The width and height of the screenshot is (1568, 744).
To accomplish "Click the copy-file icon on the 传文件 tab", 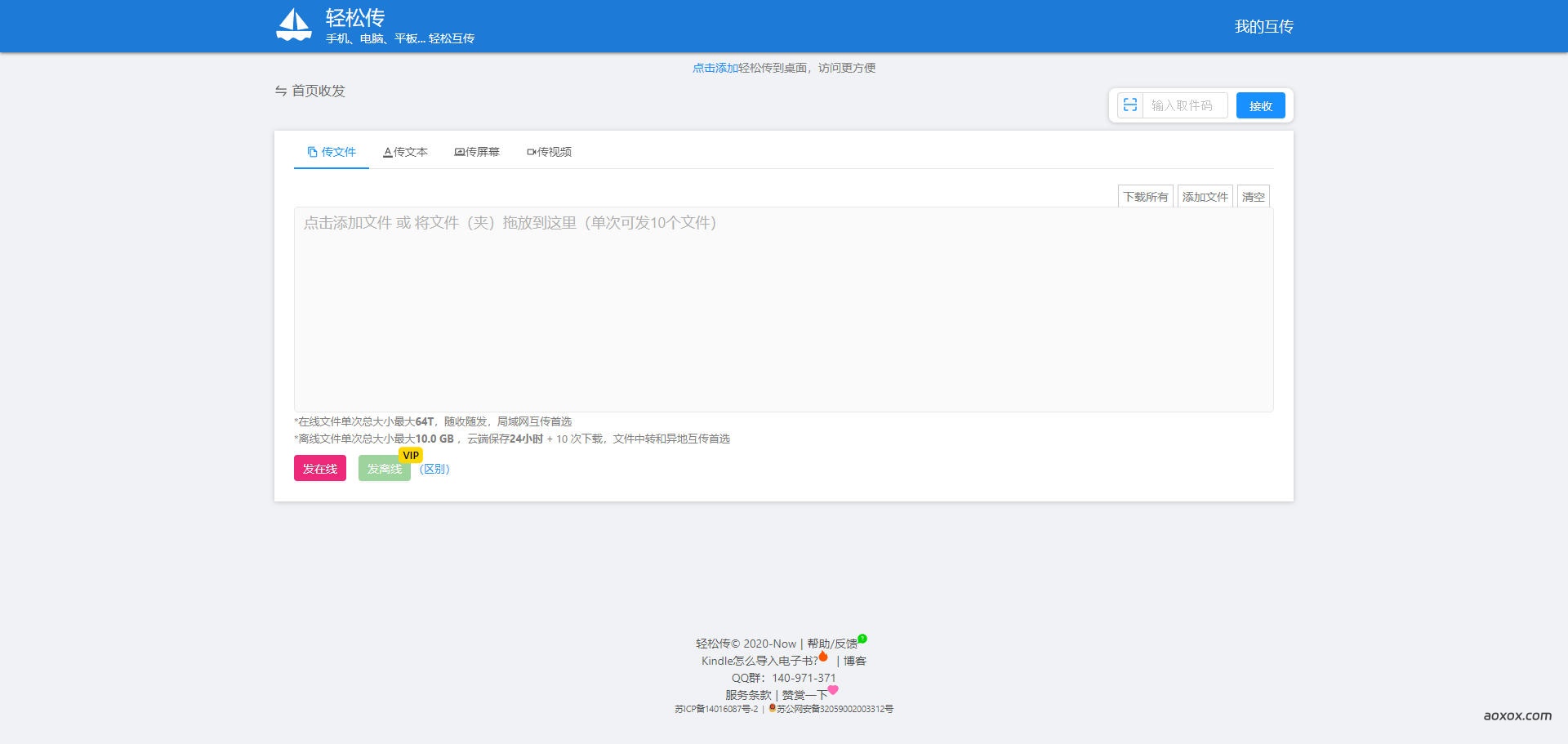I will tap(311, 152).
